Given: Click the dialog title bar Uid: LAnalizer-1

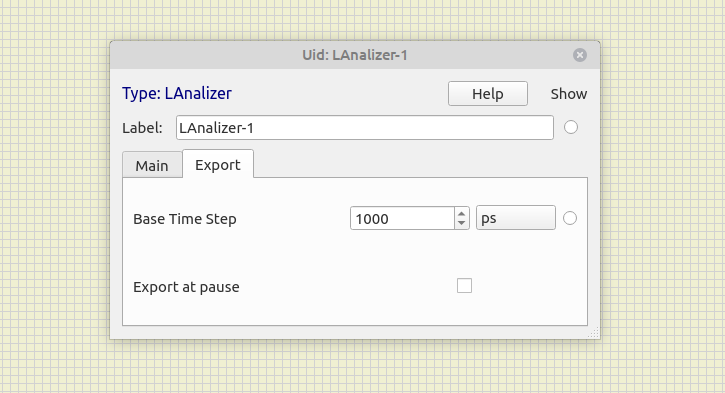Looking at the screenshot, I should [355, 55].
